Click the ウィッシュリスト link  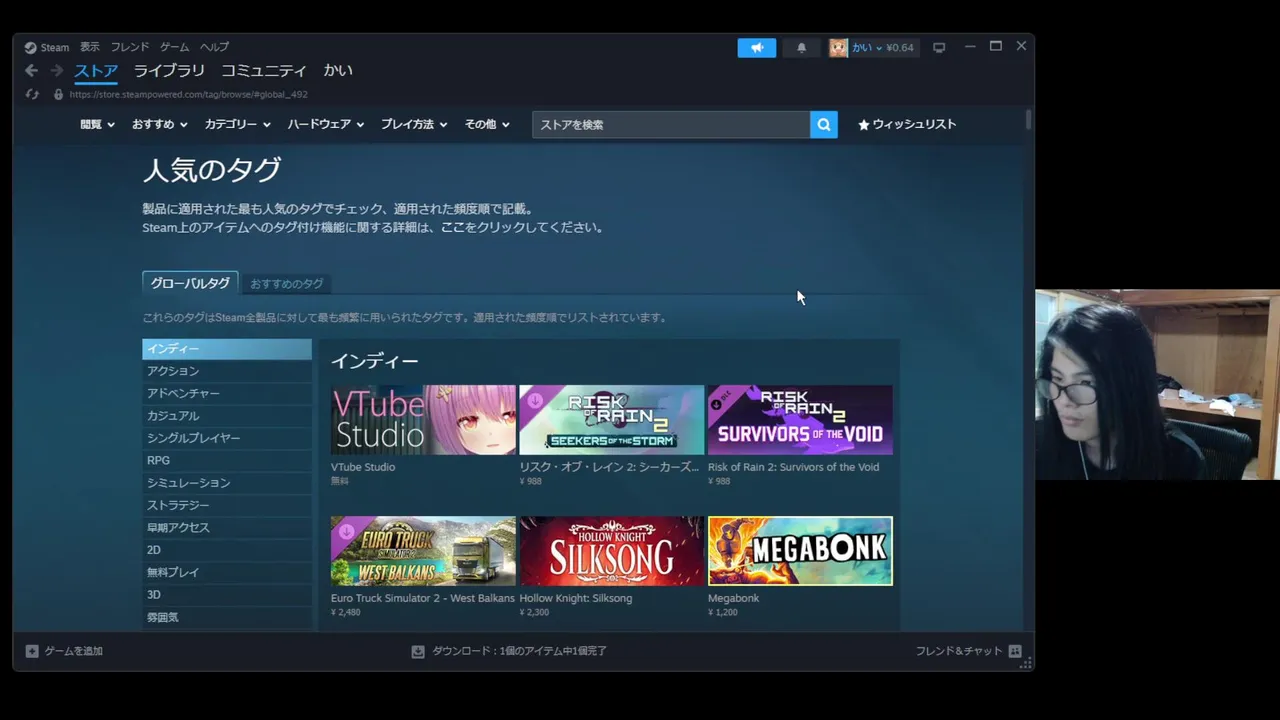pyautogui.click(x=907, y=124)
